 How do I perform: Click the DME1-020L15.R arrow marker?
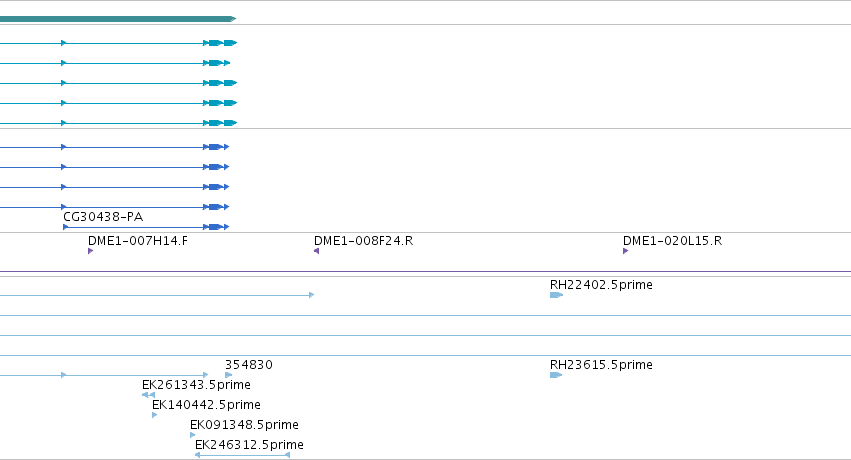click(x=626, y=251)
